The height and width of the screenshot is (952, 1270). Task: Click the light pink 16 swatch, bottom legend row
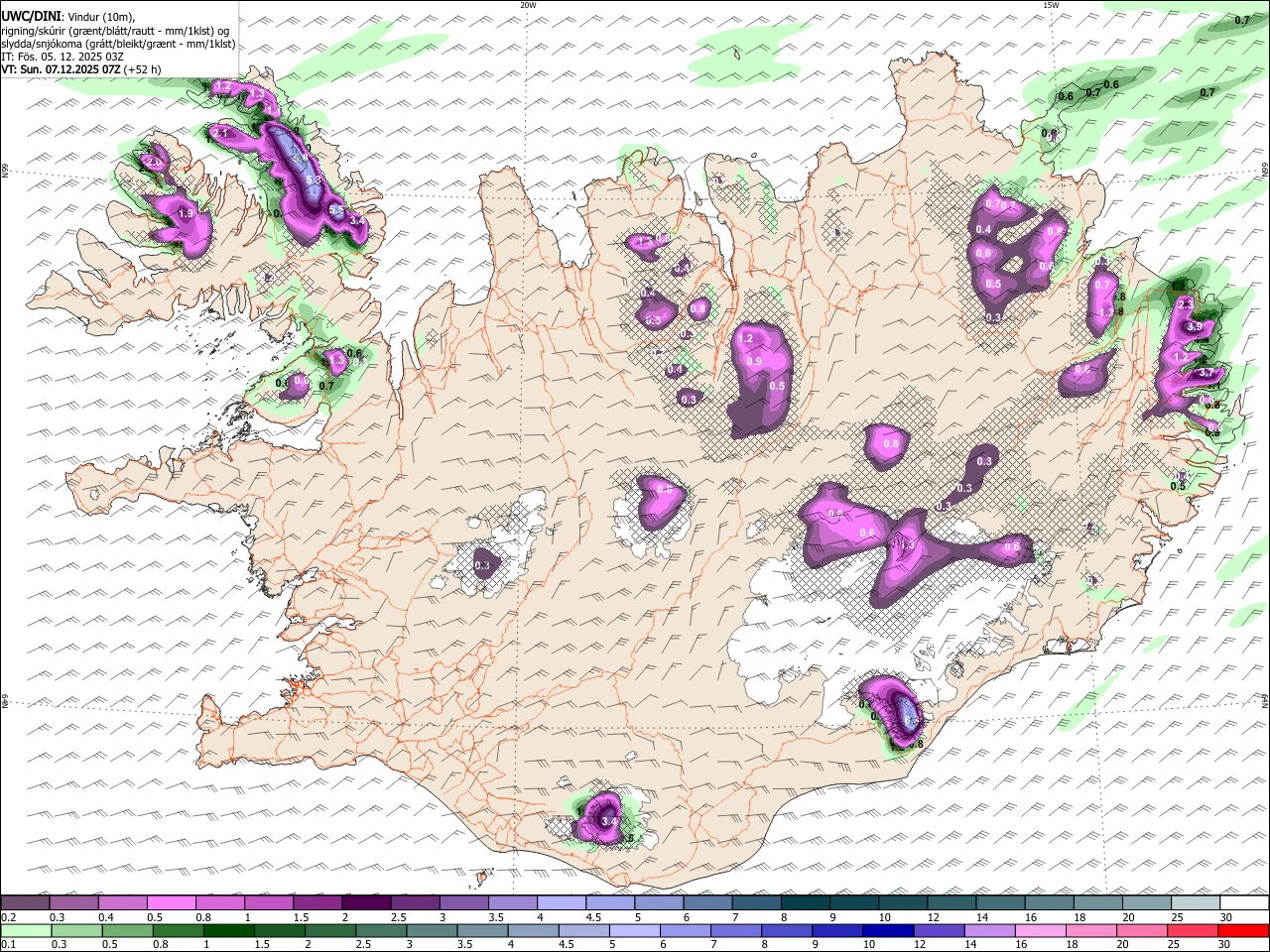click(1041, 930)
